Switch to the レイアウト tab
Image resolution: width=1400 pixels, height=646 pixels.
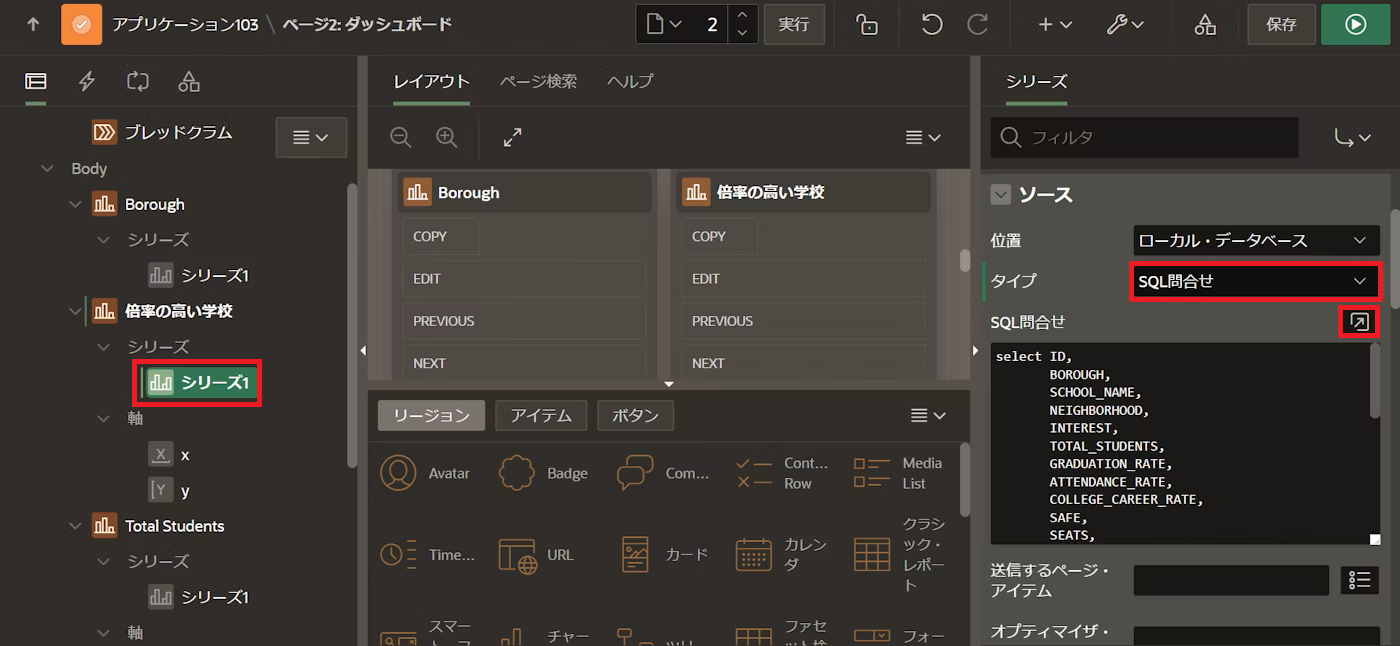[x=431, y=82]
